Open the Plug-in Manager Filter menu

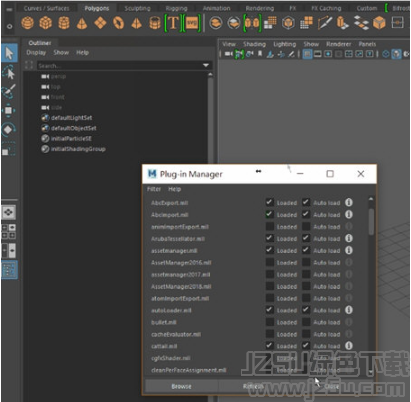(154, 189)
